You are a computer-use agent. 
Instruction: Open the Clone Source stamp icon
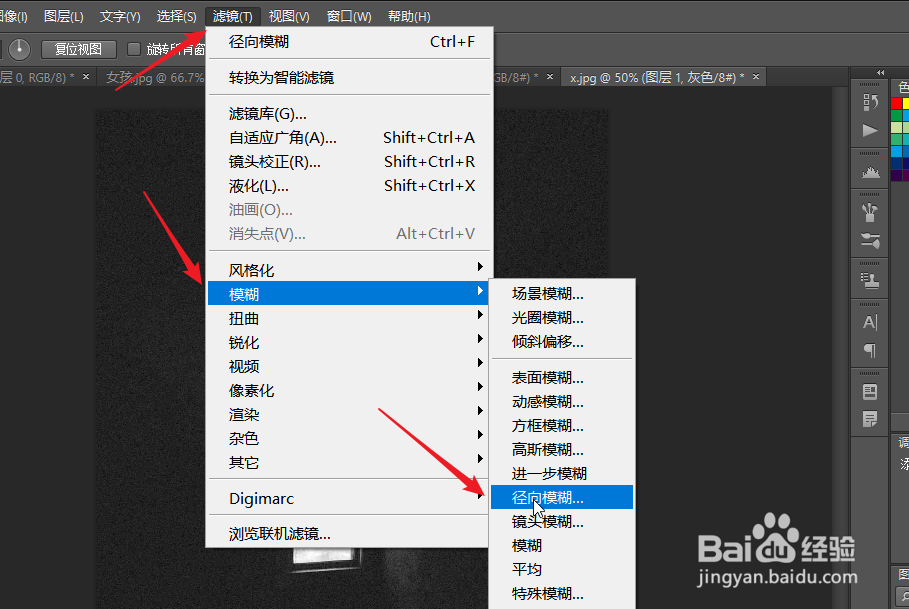[870, 280]
